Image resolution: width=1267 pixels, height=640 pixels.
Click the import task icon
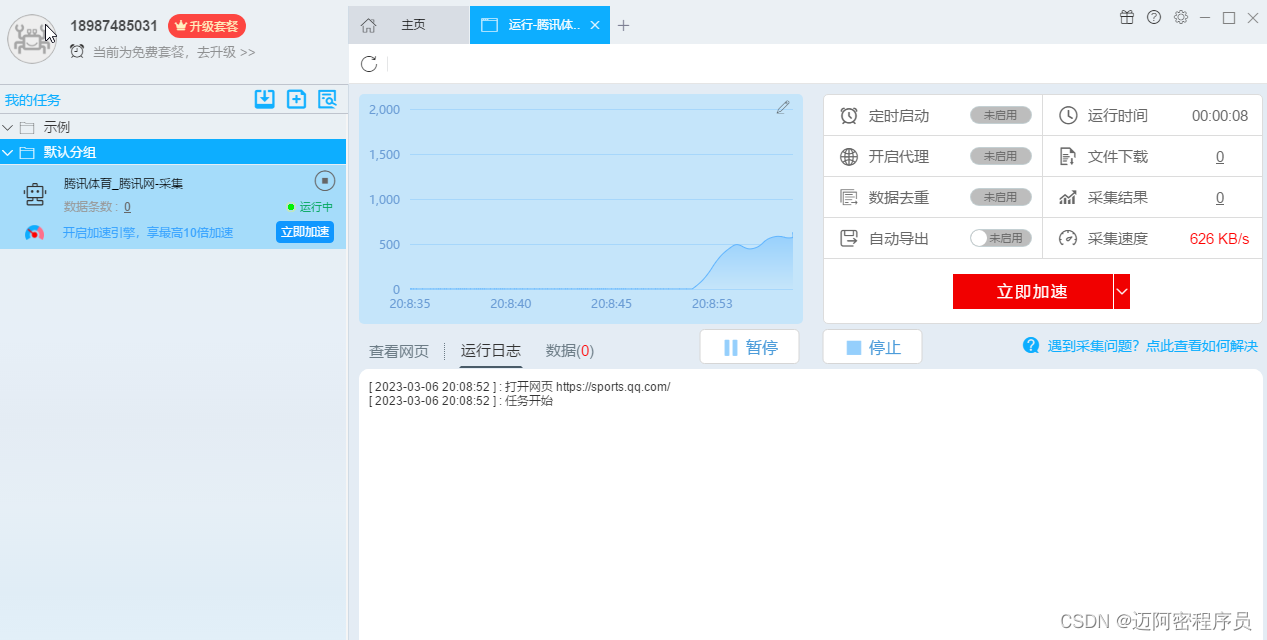point(264,99)
